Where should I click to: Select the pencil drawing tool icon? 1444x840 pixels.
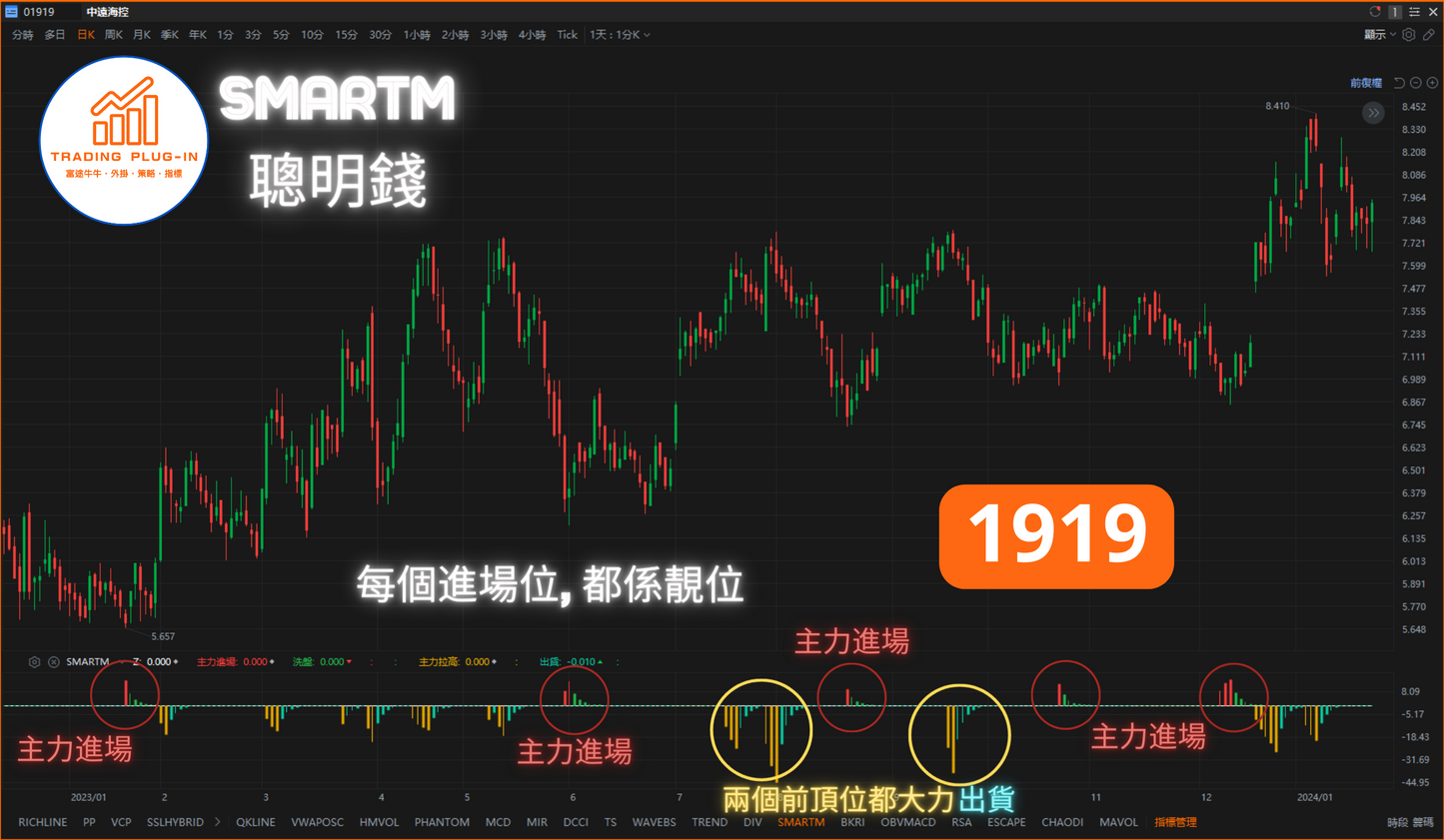[1429, 35]
